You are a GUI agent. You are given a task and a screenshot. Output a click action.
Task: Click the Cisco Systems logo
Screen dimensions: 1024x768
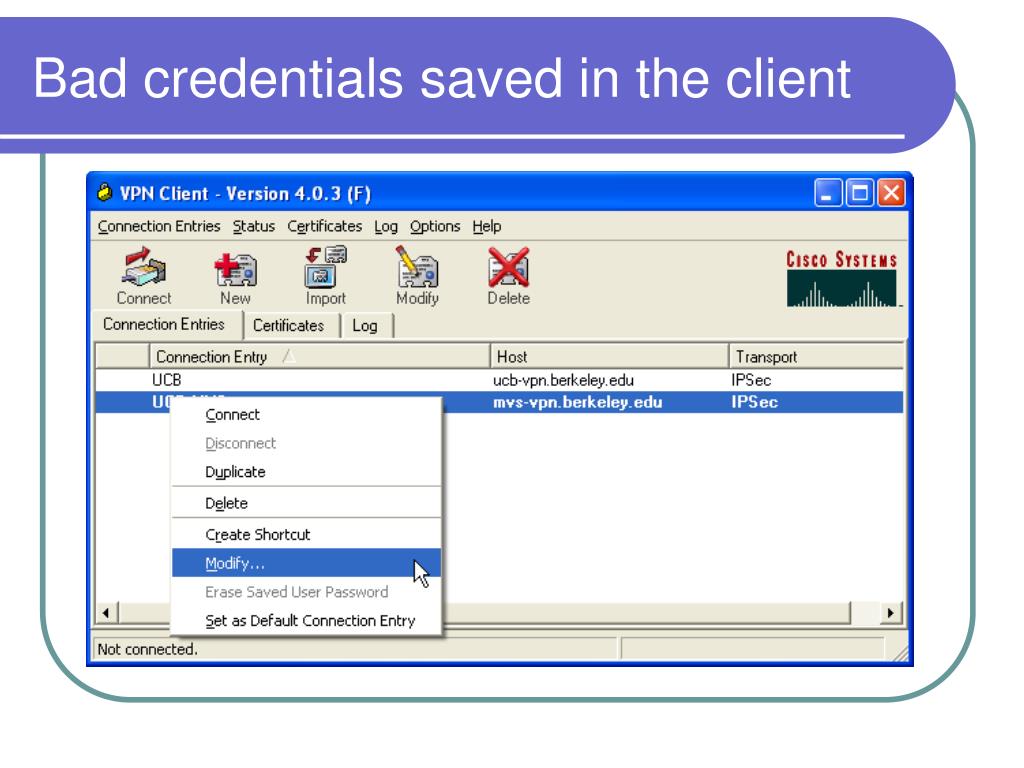842,278
